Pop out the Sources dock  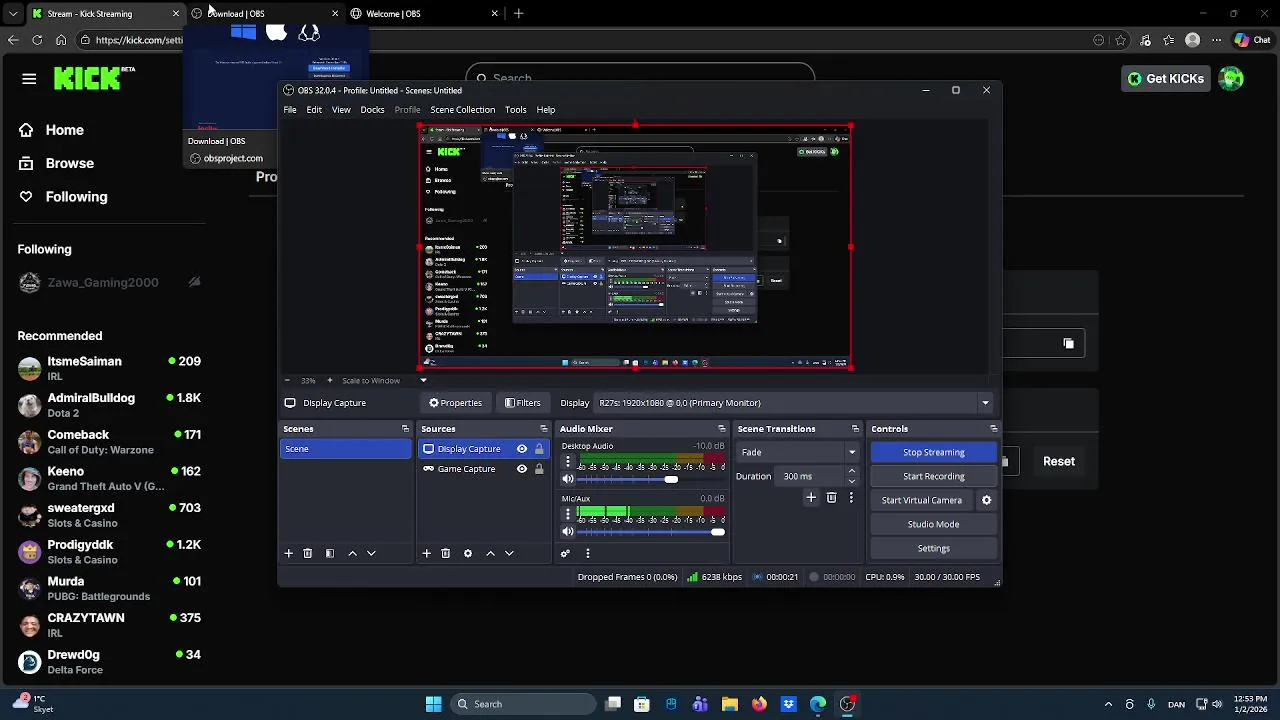(543, 429)
